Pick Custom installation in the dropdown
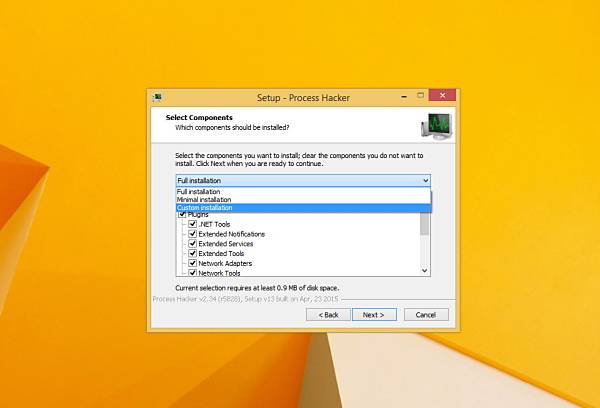The image size is (600, 408). (303, 208)
